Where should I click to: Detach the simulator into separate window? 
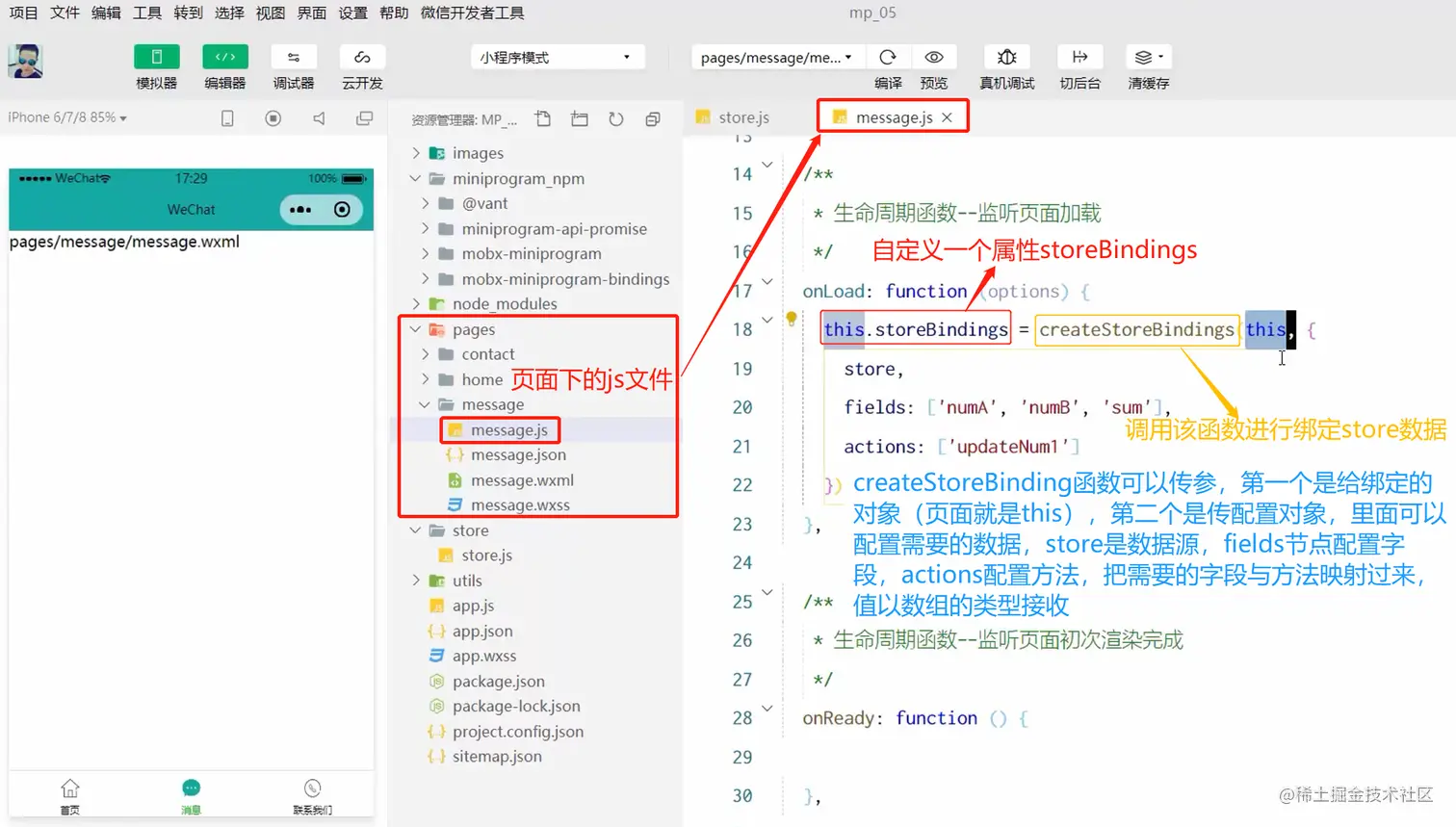(364, 118)
